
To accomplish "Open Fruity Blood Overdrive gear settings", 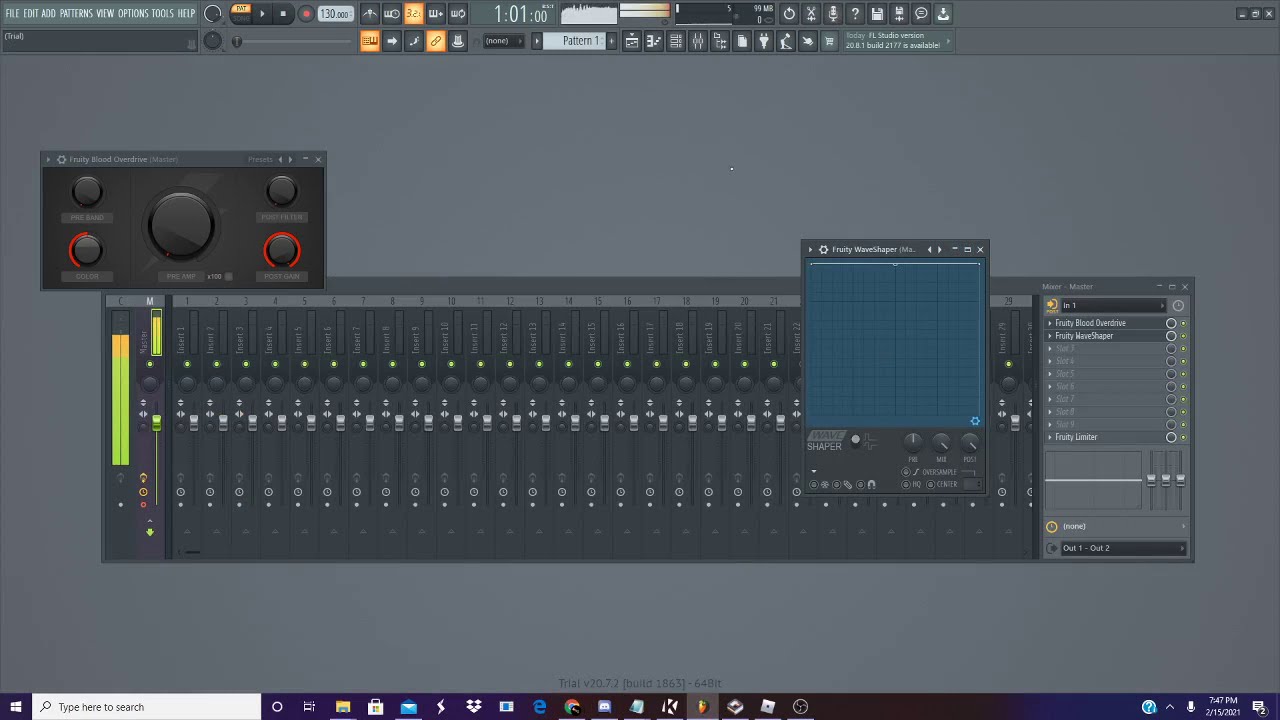I will click(61, 159).
